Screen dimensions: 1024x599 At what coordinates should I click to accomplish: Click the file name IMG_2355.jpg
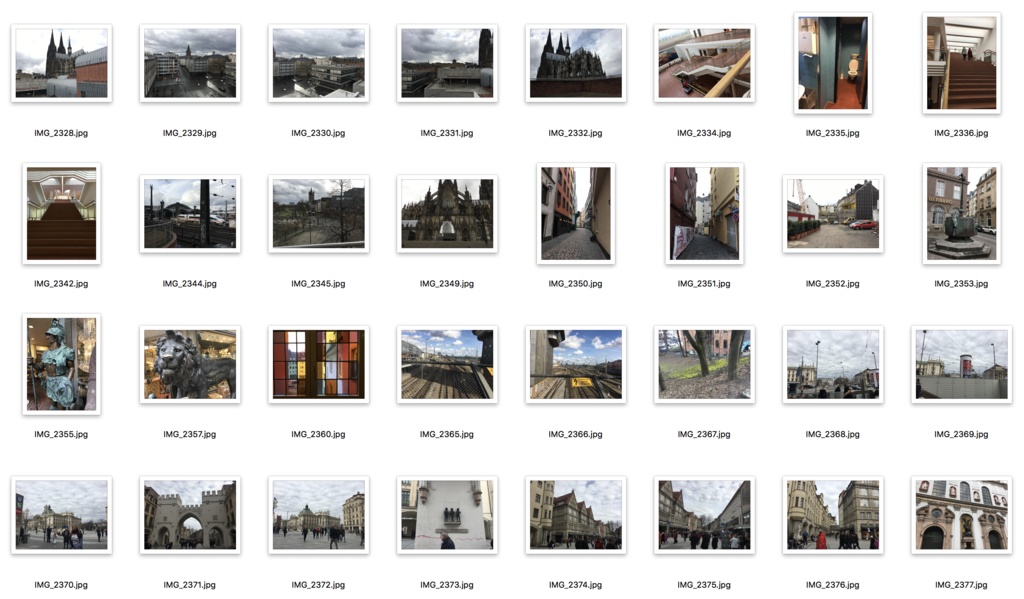tap(61, 434)
